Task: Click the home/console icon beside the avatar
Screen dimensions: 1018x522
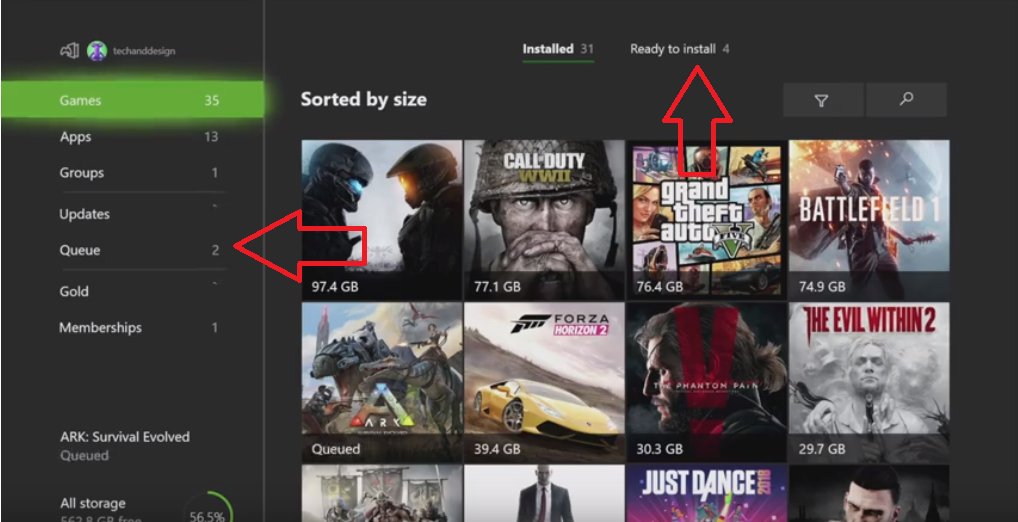Action: tap(70, 51)
